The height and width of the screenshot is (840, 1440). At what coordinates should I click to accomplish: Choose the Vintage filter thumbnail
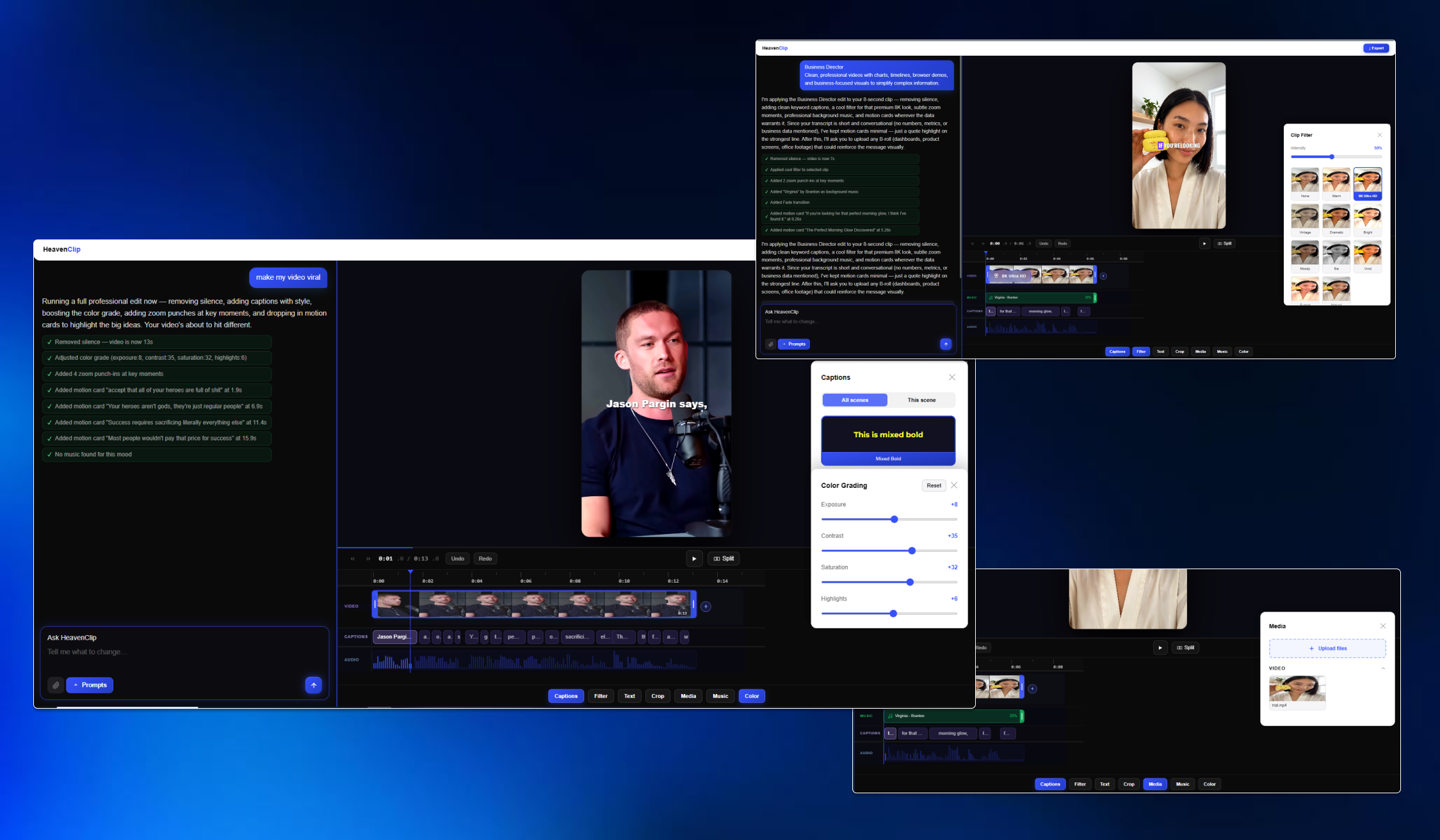click(x=1305, y=220)
